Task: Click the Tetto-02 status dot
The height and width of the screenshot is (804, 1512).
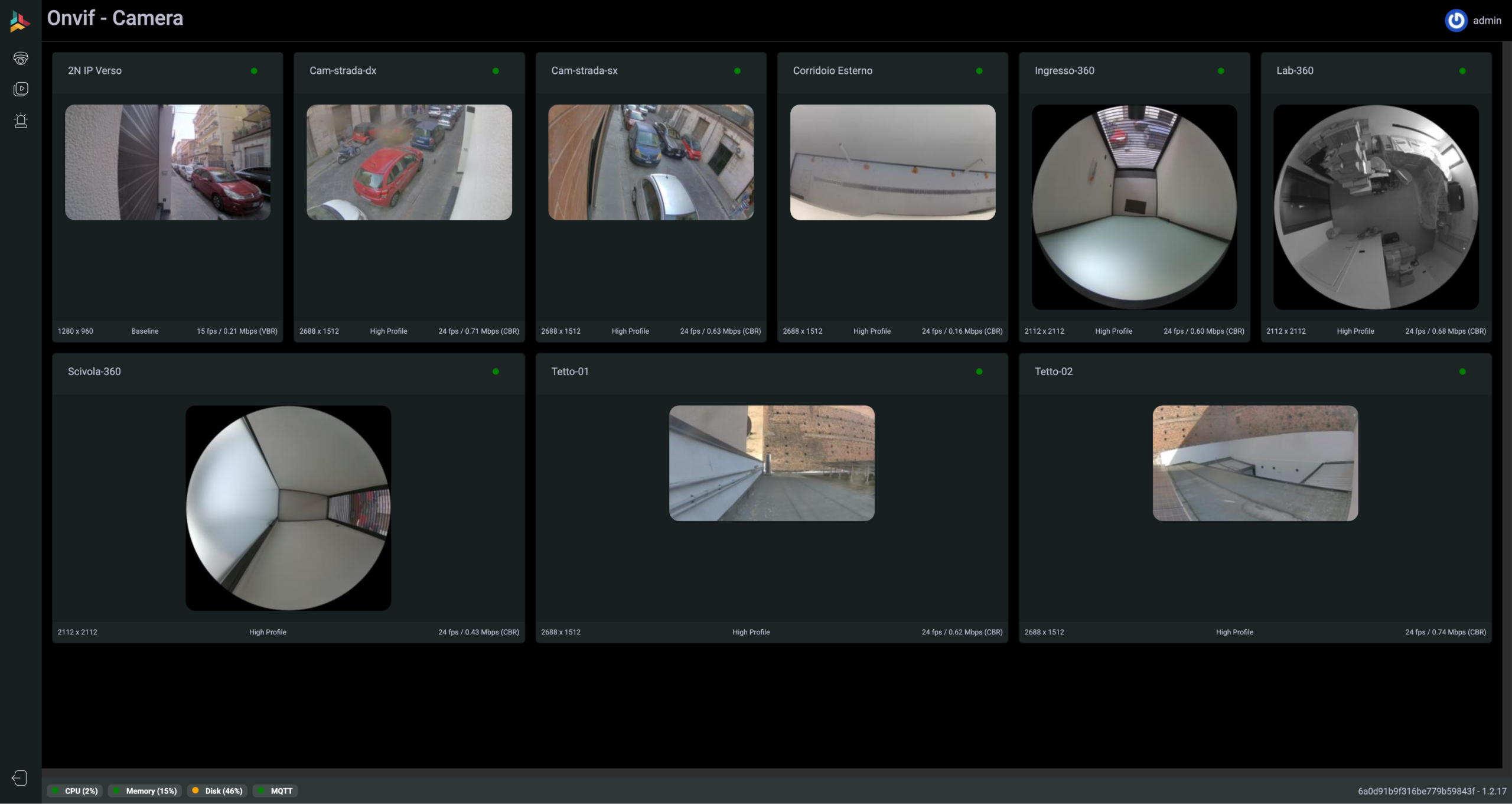Action: [1462, 372]
